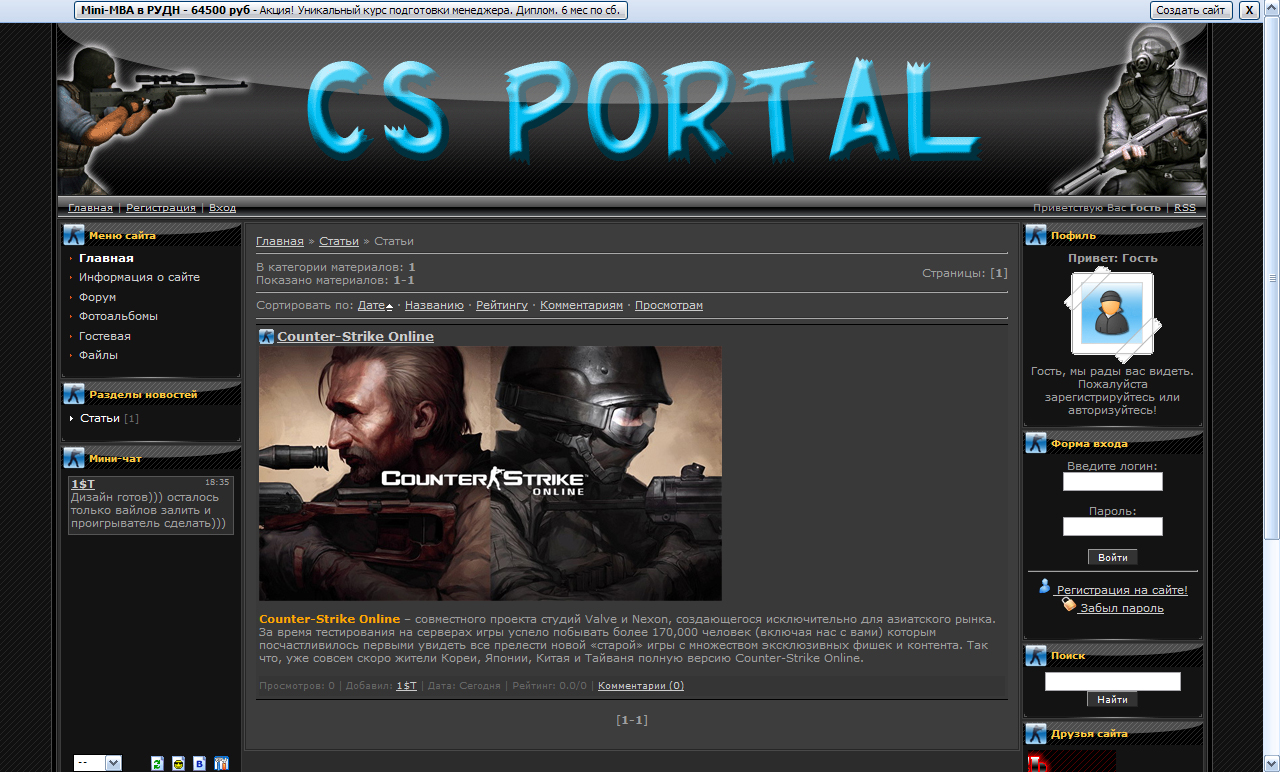Click the icon beside Разделы новостей header
The image size is (1280, 772).
[x=74, y=394]
